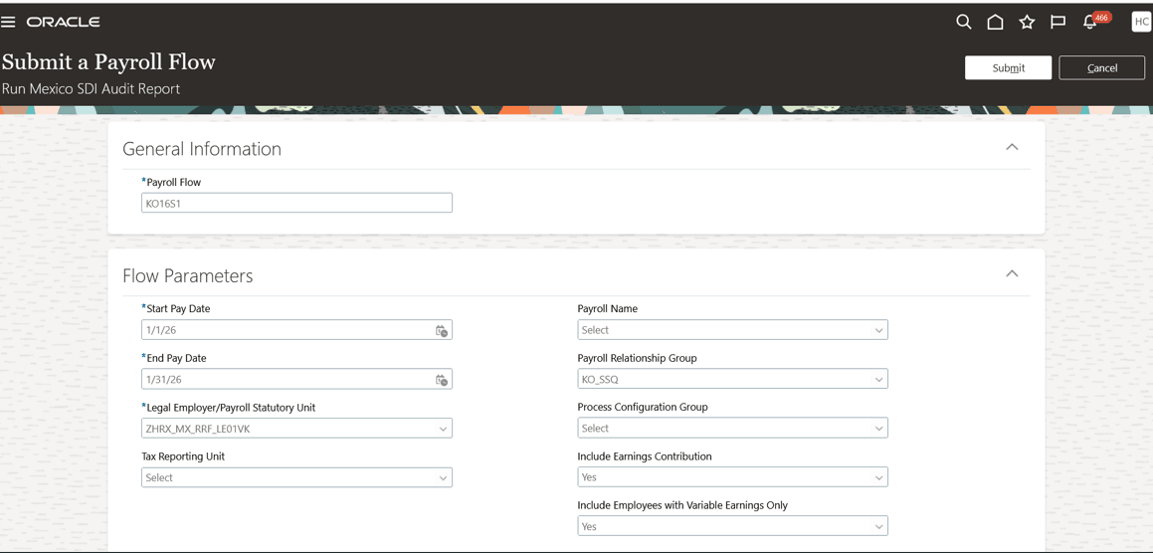Open the hamburger navigation menu
1153x553 pixels.
pos(8,22)
